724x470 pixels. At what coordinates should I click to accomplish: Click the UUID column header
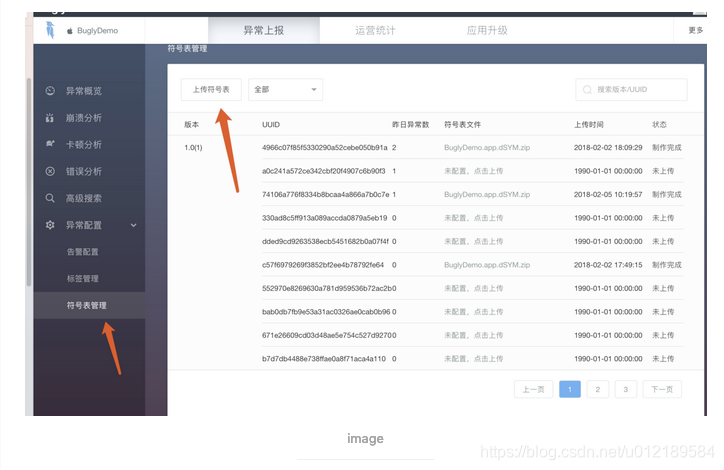(271, 125)
